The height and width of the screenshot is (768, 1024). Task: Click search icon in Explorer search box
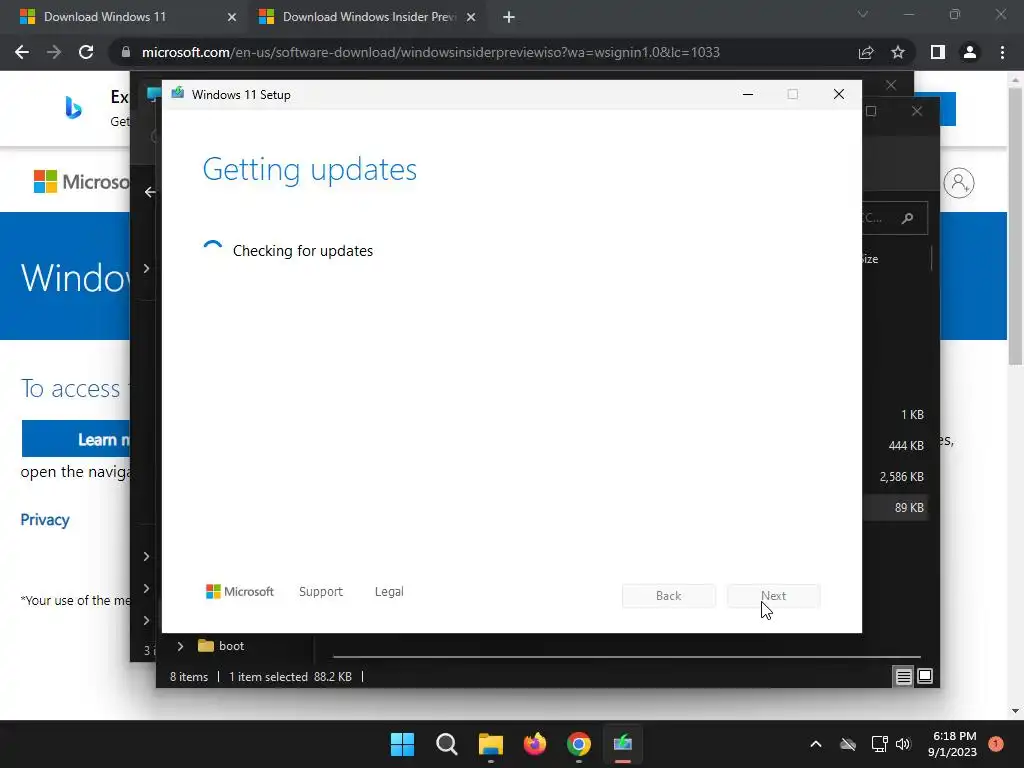[x=907, y=218]
